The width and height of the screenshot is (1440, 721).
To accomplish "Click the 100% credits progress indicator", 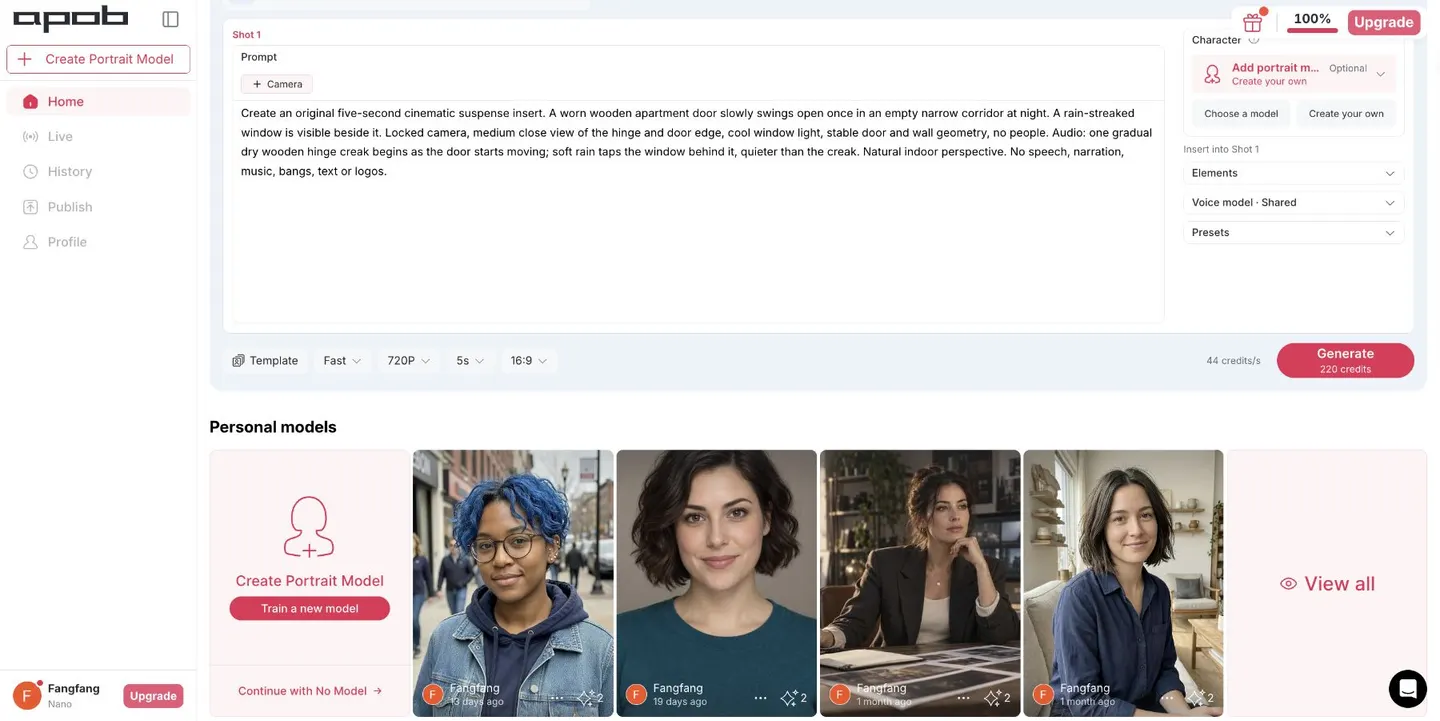I will coord(1312,21).
